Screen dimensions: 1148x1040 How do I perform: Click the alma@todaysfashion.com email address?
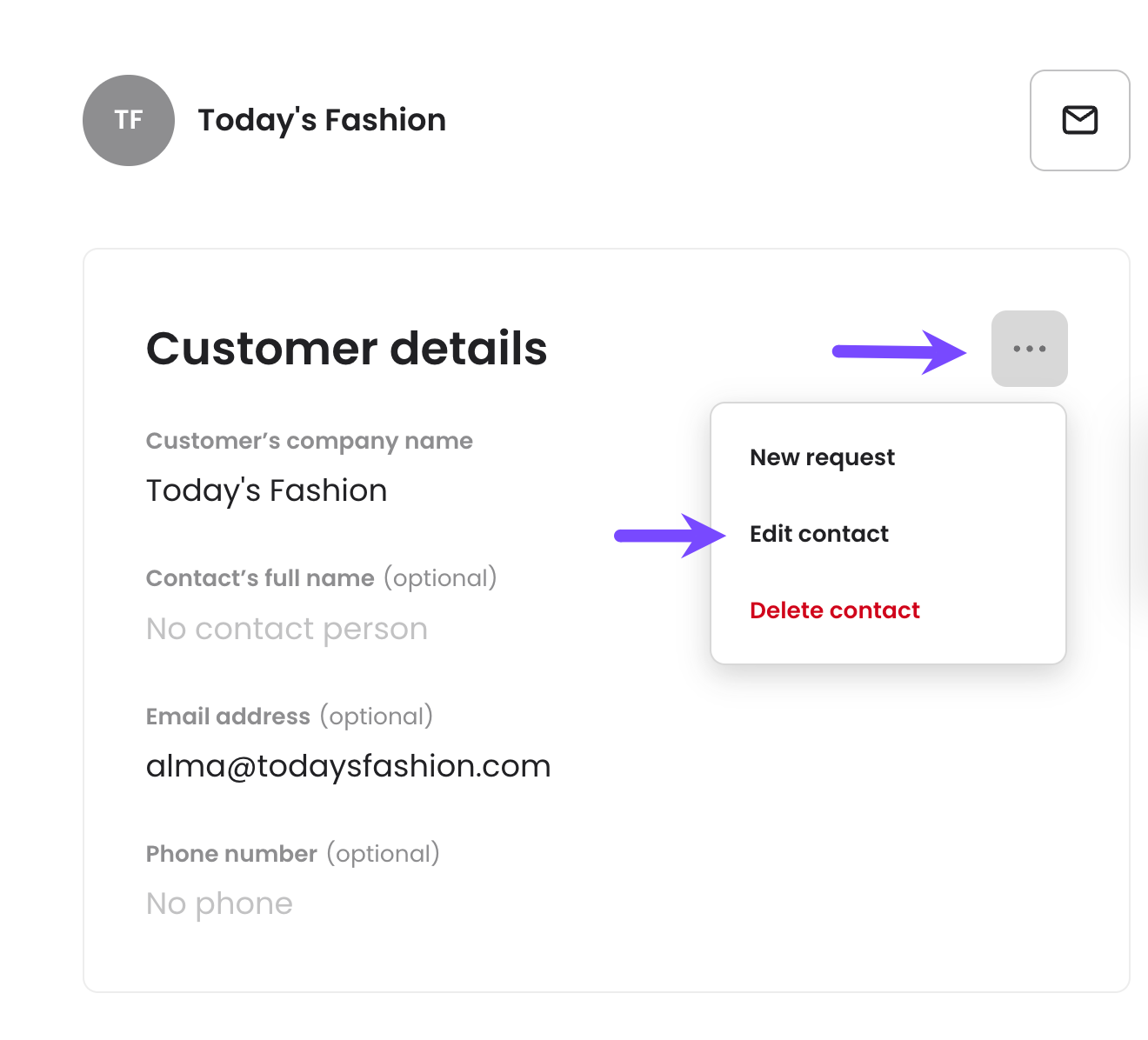point(348,766)
